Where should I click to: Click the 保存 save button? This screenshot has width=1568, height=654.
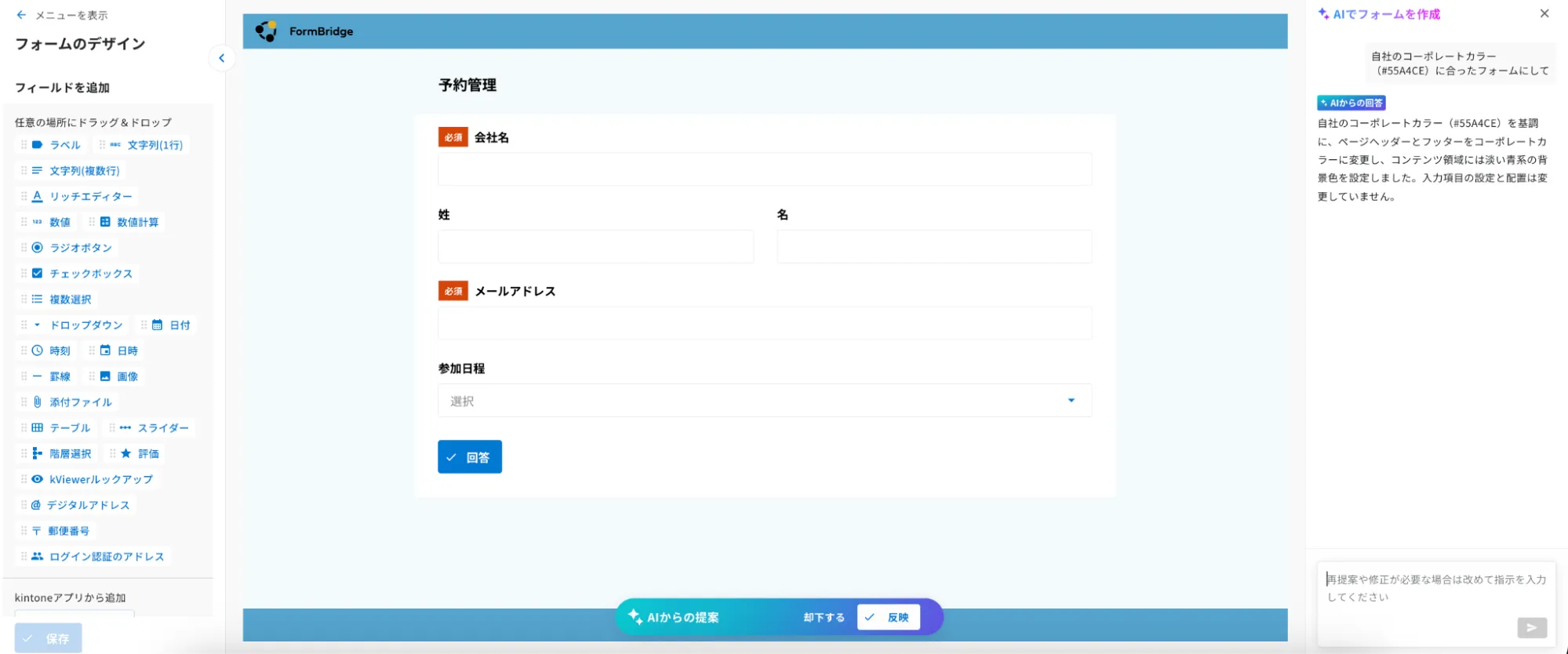point(48,639)
